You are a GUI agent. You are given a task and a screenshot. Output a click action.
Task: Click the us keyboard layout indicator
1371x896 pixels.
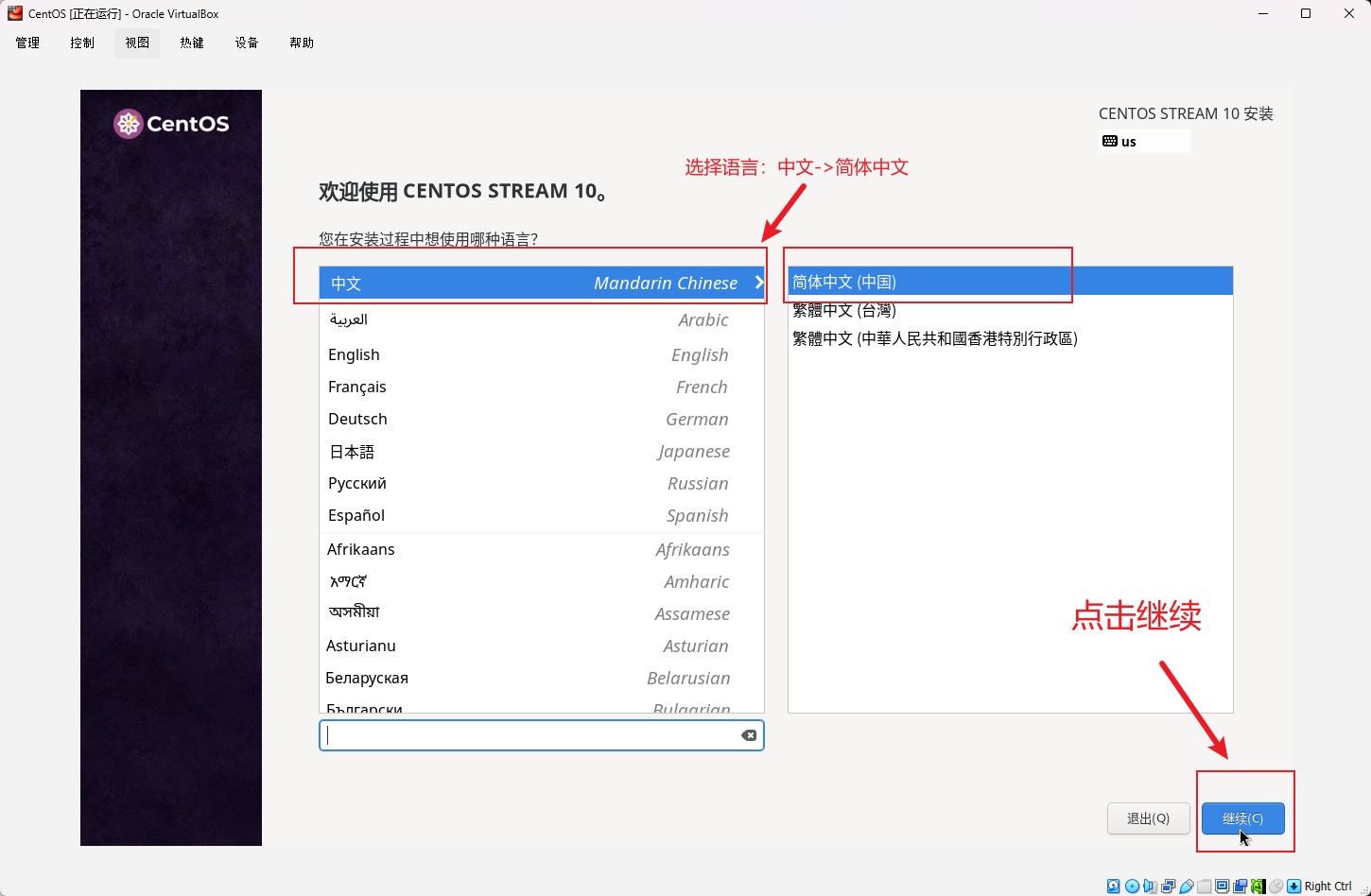tap(1145, 142)
